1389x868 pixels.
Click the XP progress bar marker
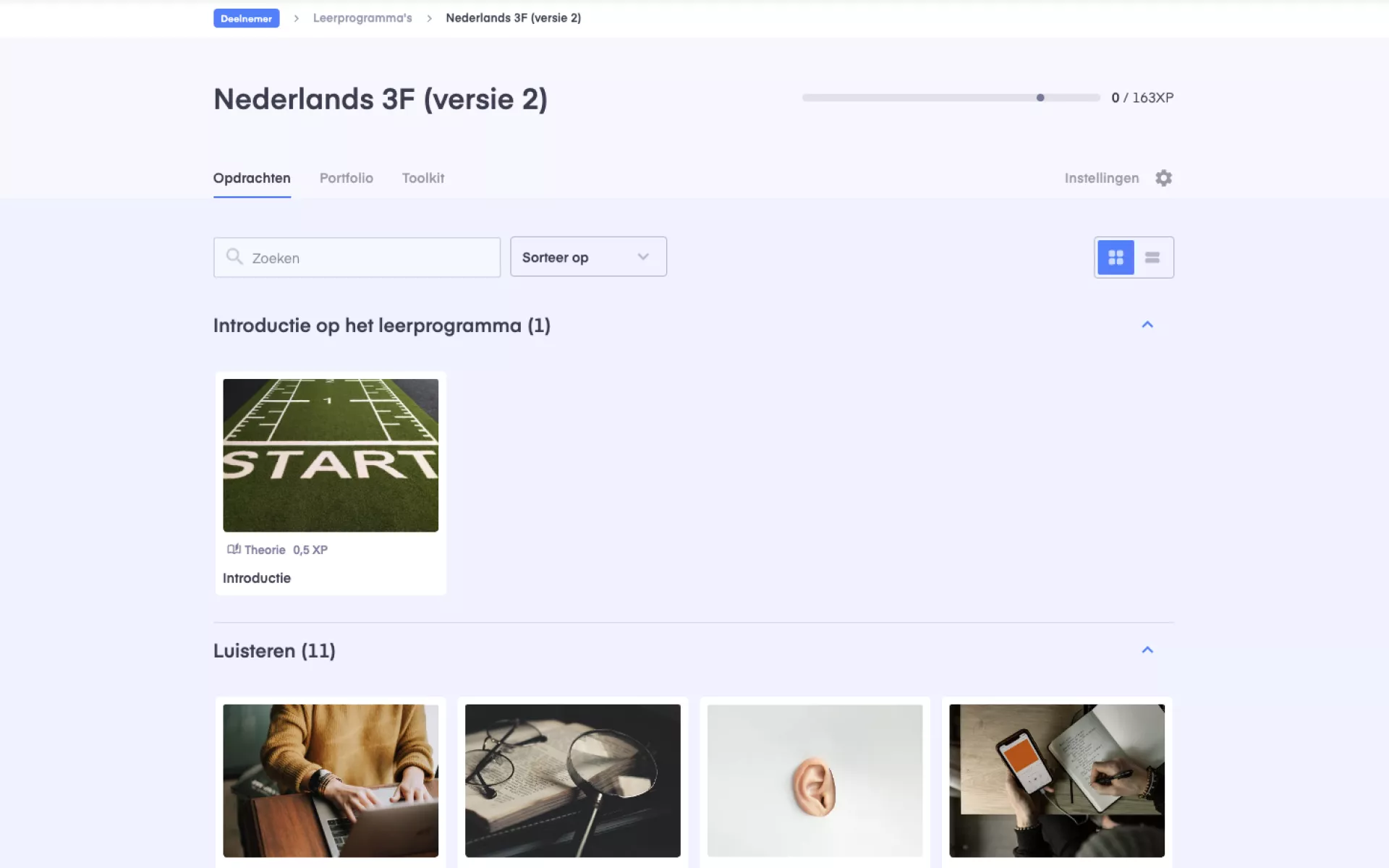click(1040, 98)
